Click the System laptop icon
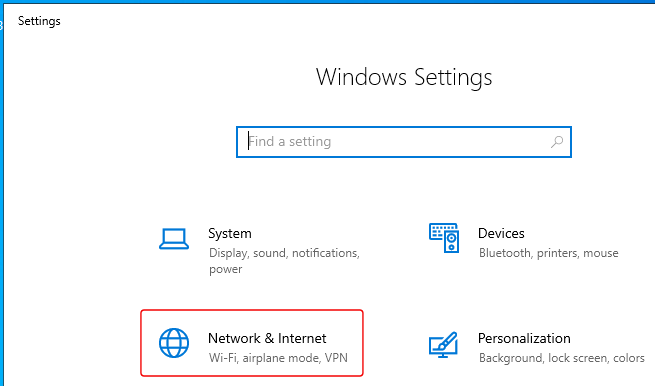This screenshot has width=655, height=386. [x=174, y=239]
